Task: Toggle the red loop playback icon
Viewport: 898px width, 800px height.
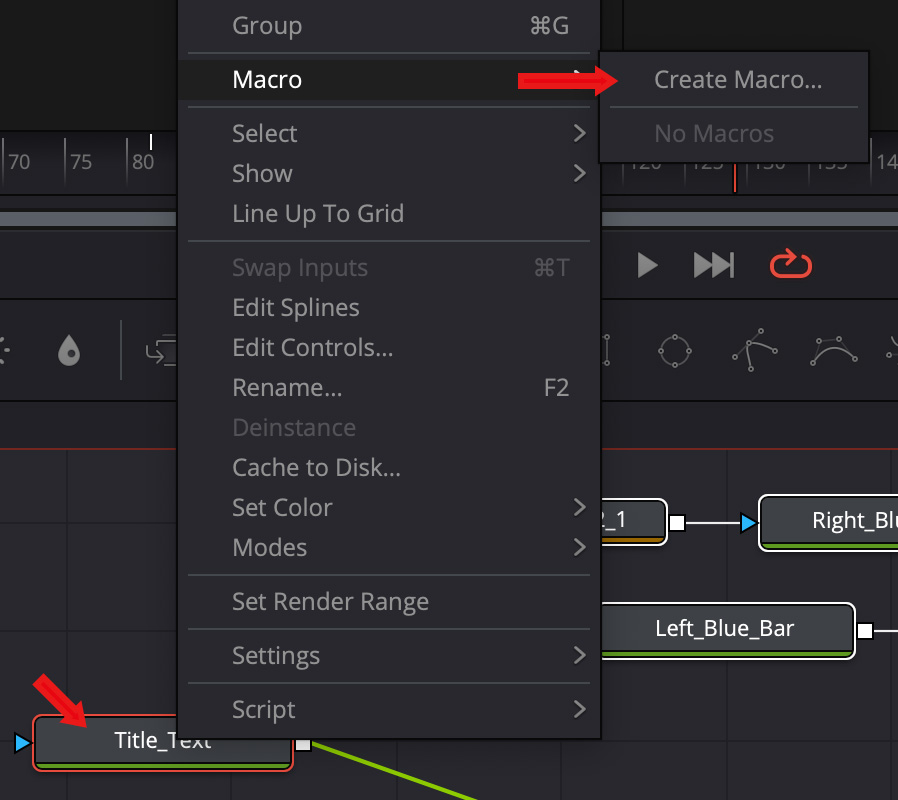Action: (790, 265)
